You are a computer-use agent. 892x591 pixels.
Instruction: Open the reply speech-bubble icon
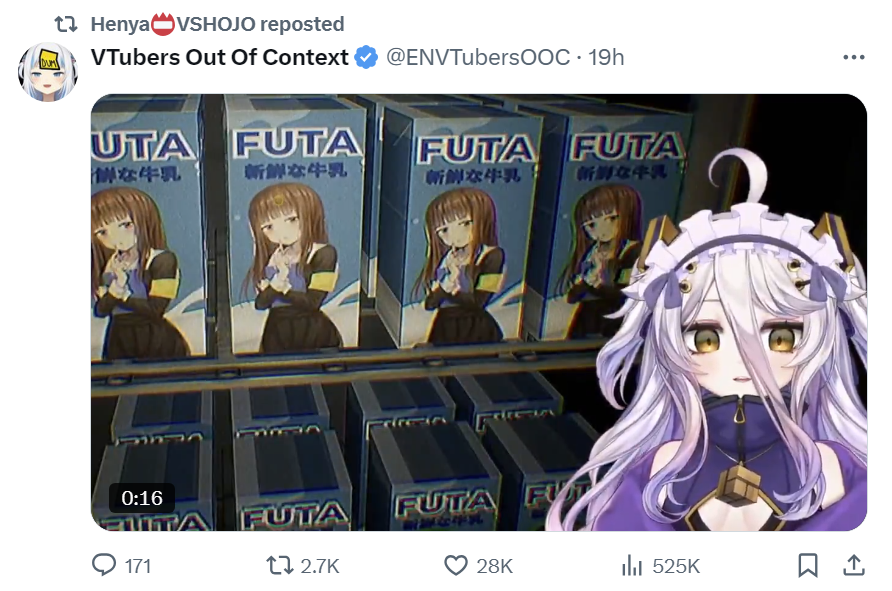pyautogui.click(x=104, y=565)
